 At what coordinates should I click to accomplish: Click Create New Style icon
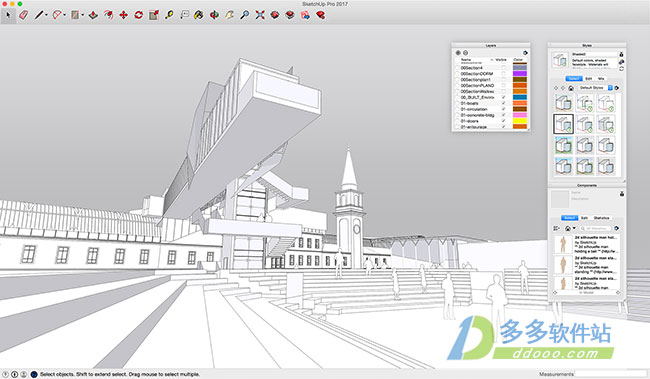pos(621,62)
